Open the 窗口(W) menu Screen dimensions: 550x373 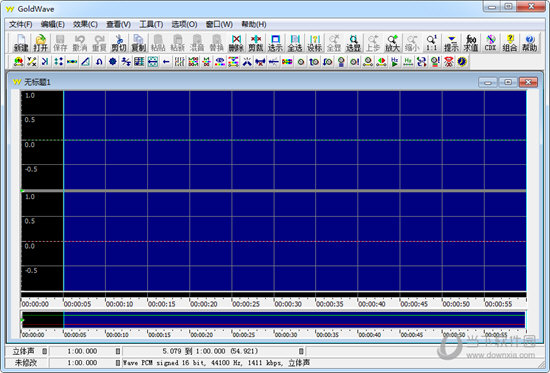point(219,24)
